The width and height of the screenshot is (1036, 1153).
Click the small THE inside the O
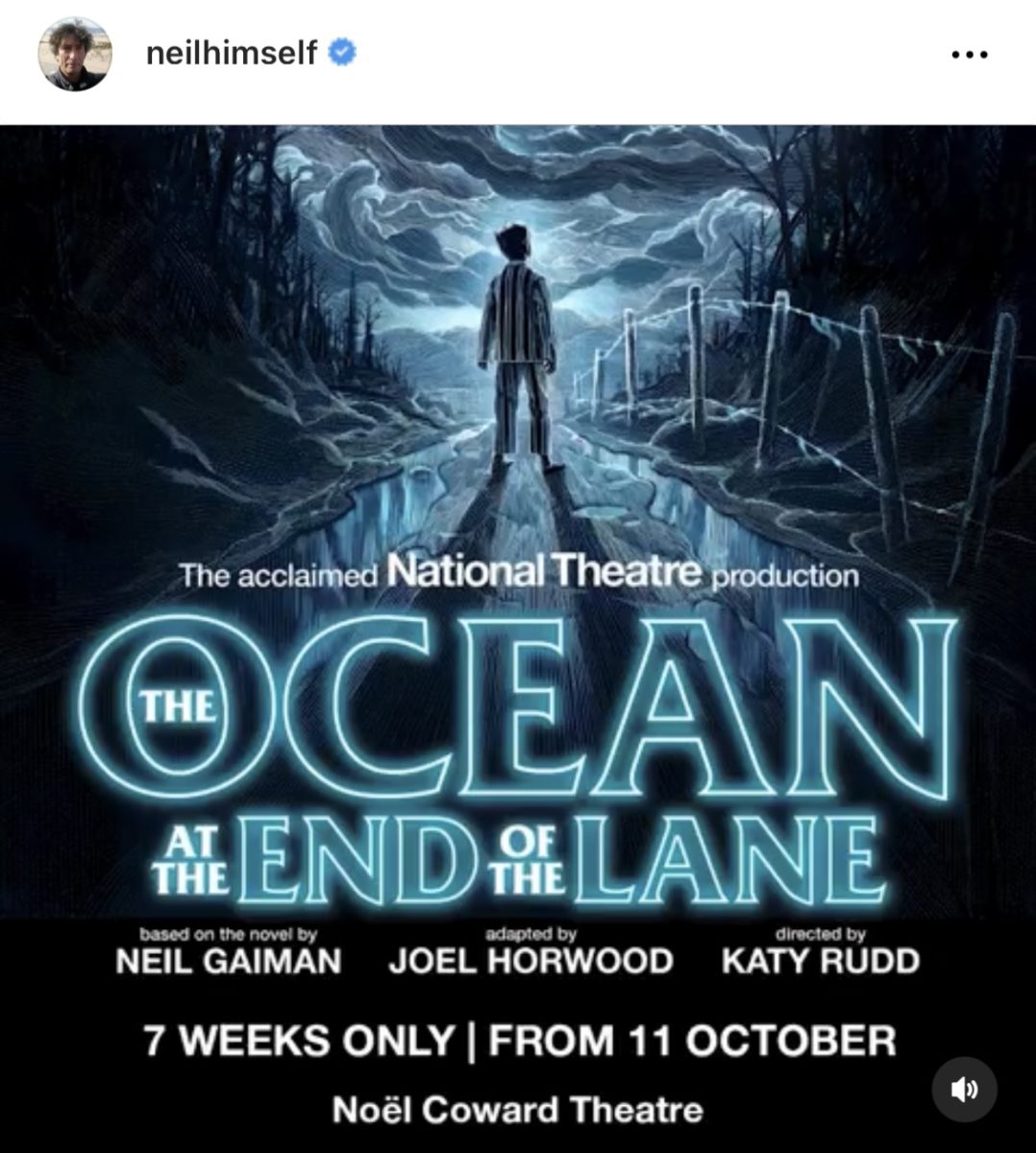[178, 706]
